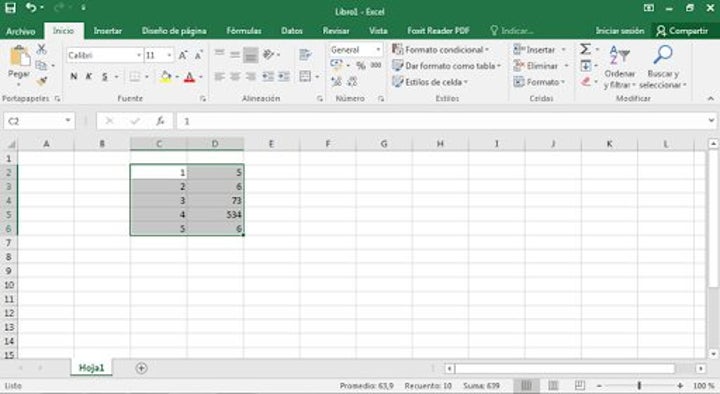Click the Increase Indent icon
The width and height of the screenshot is (720, 394).
click(284, 76)
